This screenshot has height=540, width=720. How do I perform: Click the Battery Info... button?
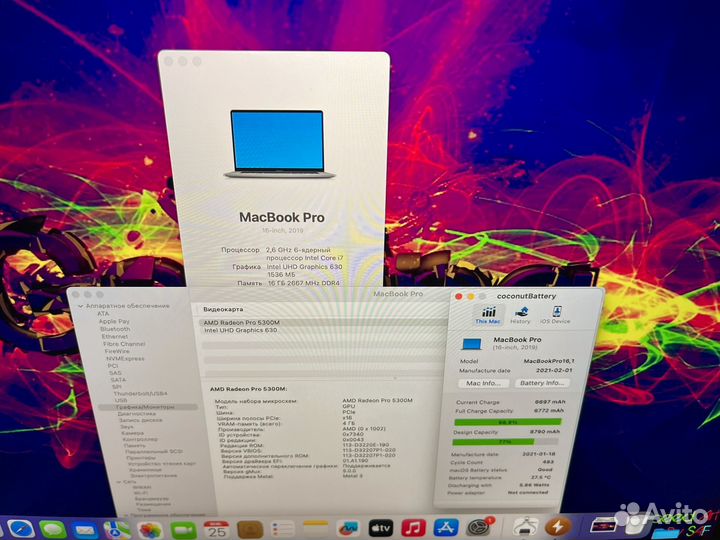pos(542,383)
